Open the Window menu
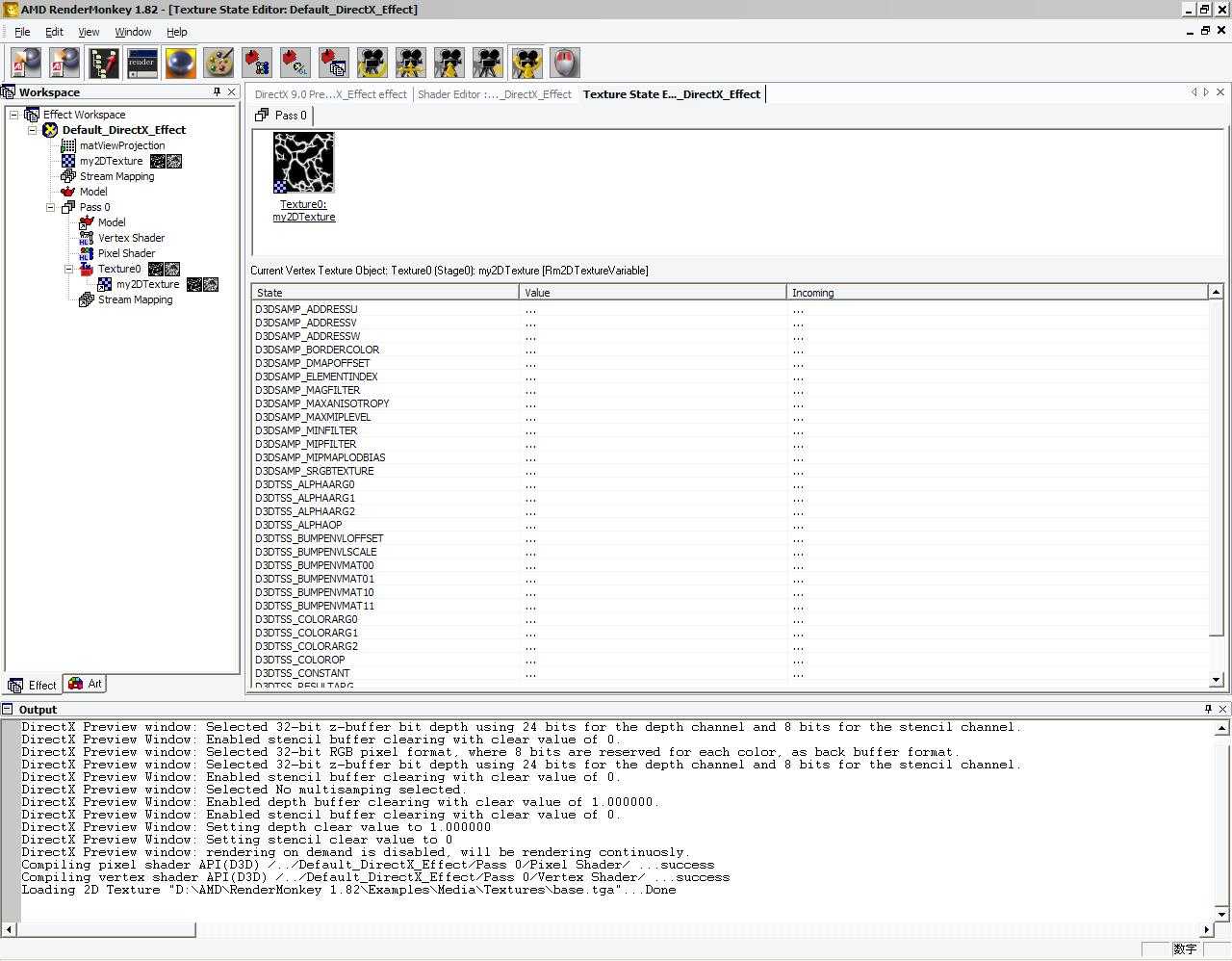This screenshot has width=1232, height=961. [133, 32]
